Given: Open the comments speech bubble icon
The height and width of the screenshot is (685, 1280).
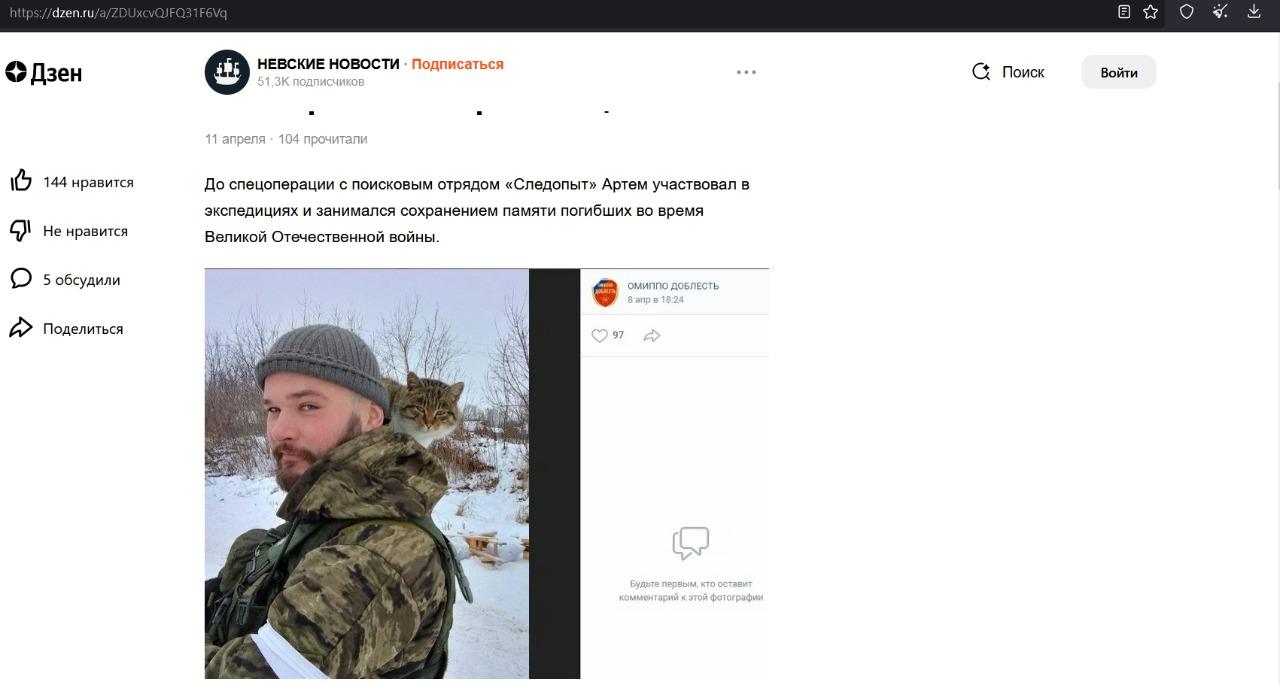Looking at the screenshot, I should click(21, 279).
